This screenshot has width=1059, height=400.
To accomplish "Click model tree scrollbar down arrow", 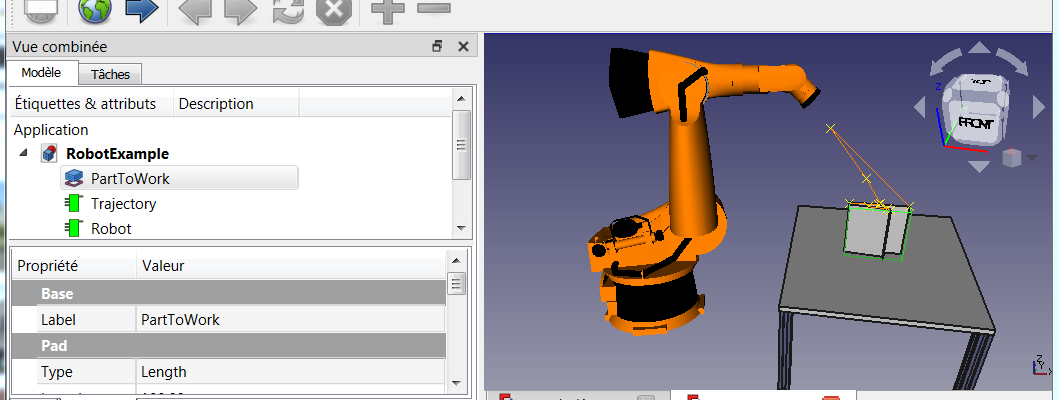I will 461,228.
